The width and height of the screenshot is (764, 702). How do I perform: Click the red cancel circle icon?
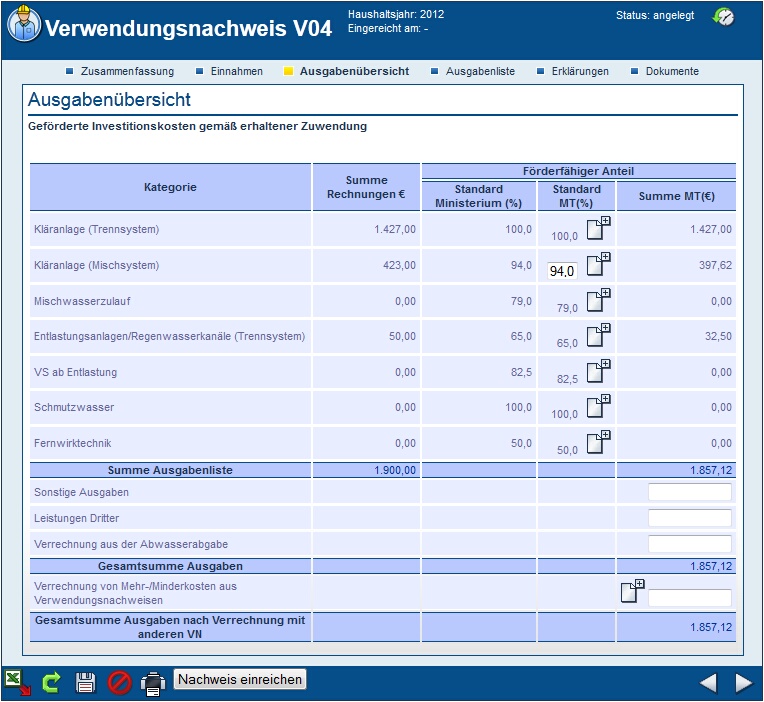click(x=119, y=683)
